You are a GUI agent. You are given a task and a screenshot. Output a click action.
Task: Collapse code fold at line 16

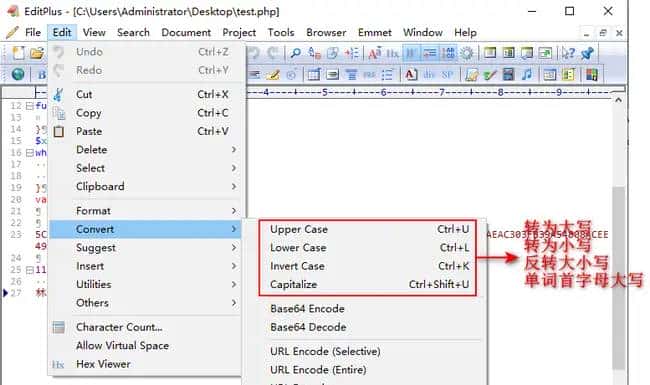(x=29, y=153)
